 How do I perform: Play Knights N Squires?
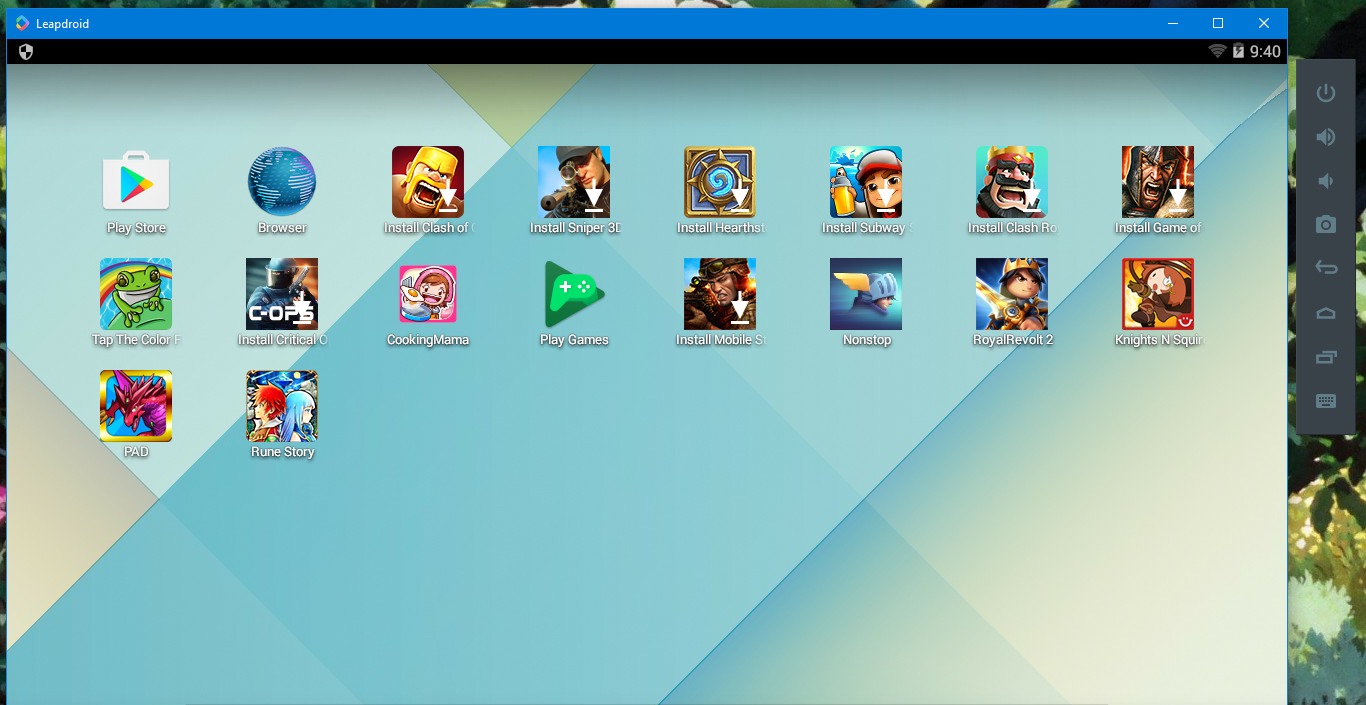click(x=1157, y=295)
